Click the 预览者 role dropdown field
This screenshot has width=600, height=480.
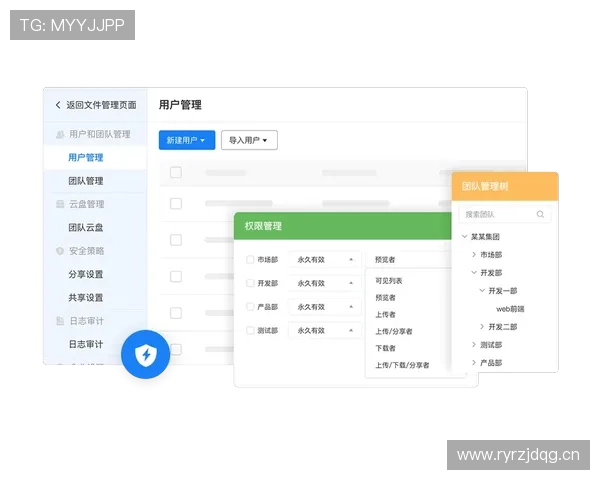point(409,260)
